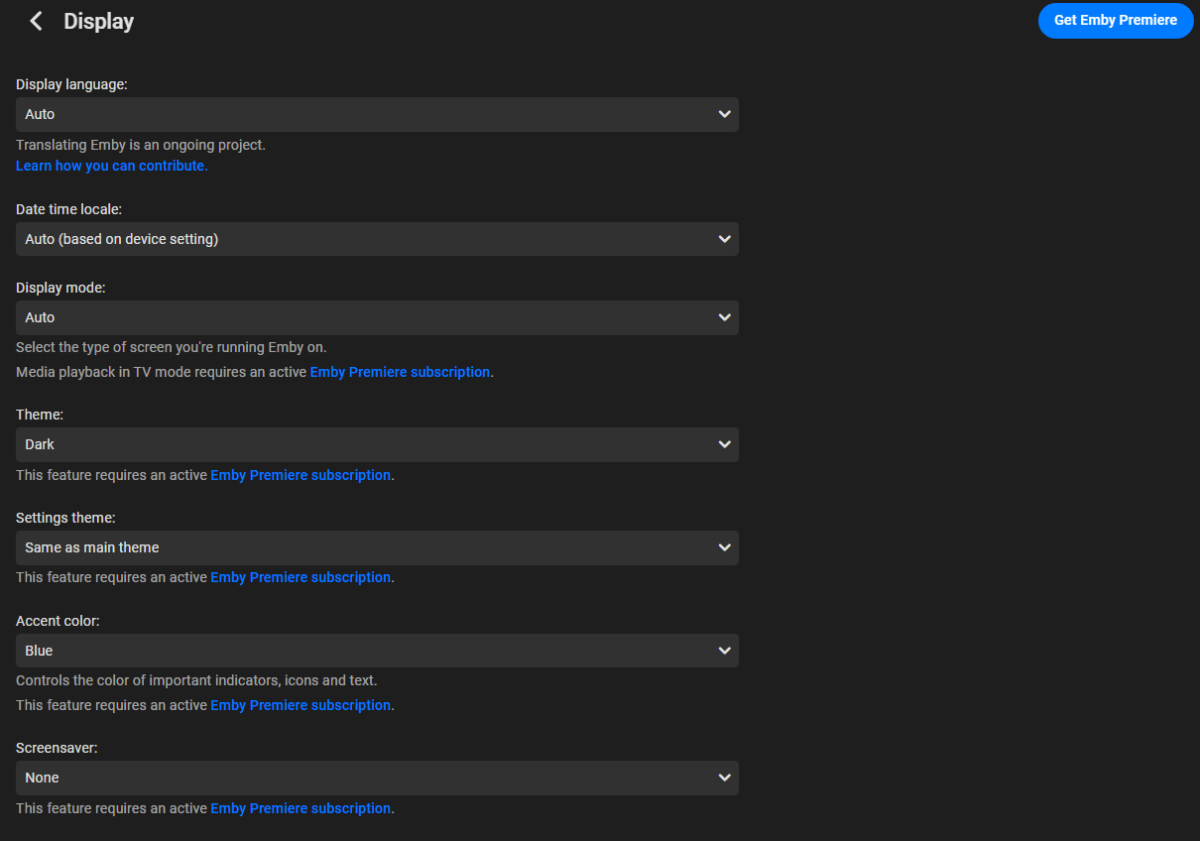Click the chevron on Theme dropdown
The width and height of the screenshot is (1200, 841).
[x=724, y=444]
